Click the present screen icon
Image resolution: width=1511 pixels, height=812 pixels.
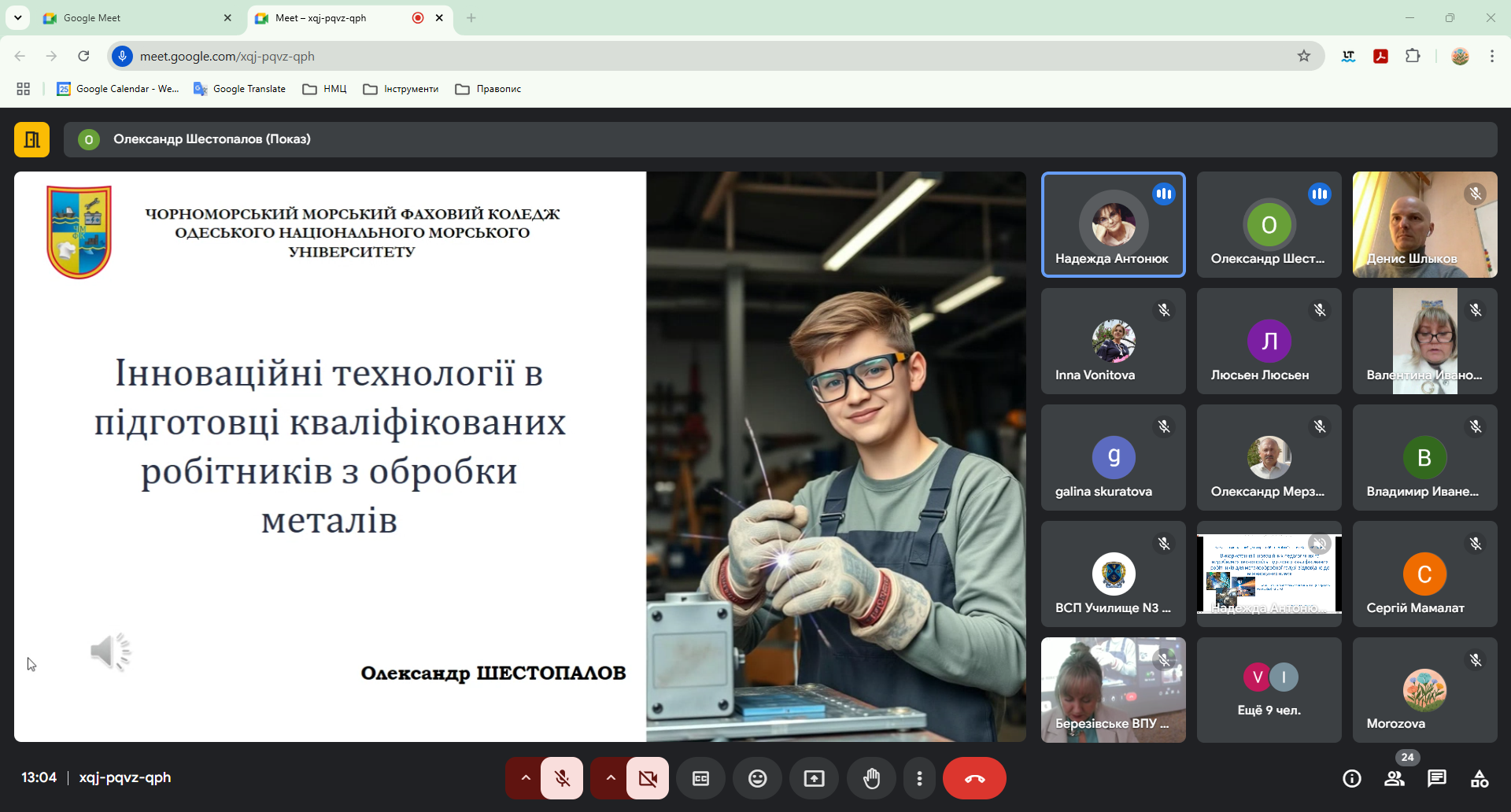pyautogui.click(x=814, y=778)
